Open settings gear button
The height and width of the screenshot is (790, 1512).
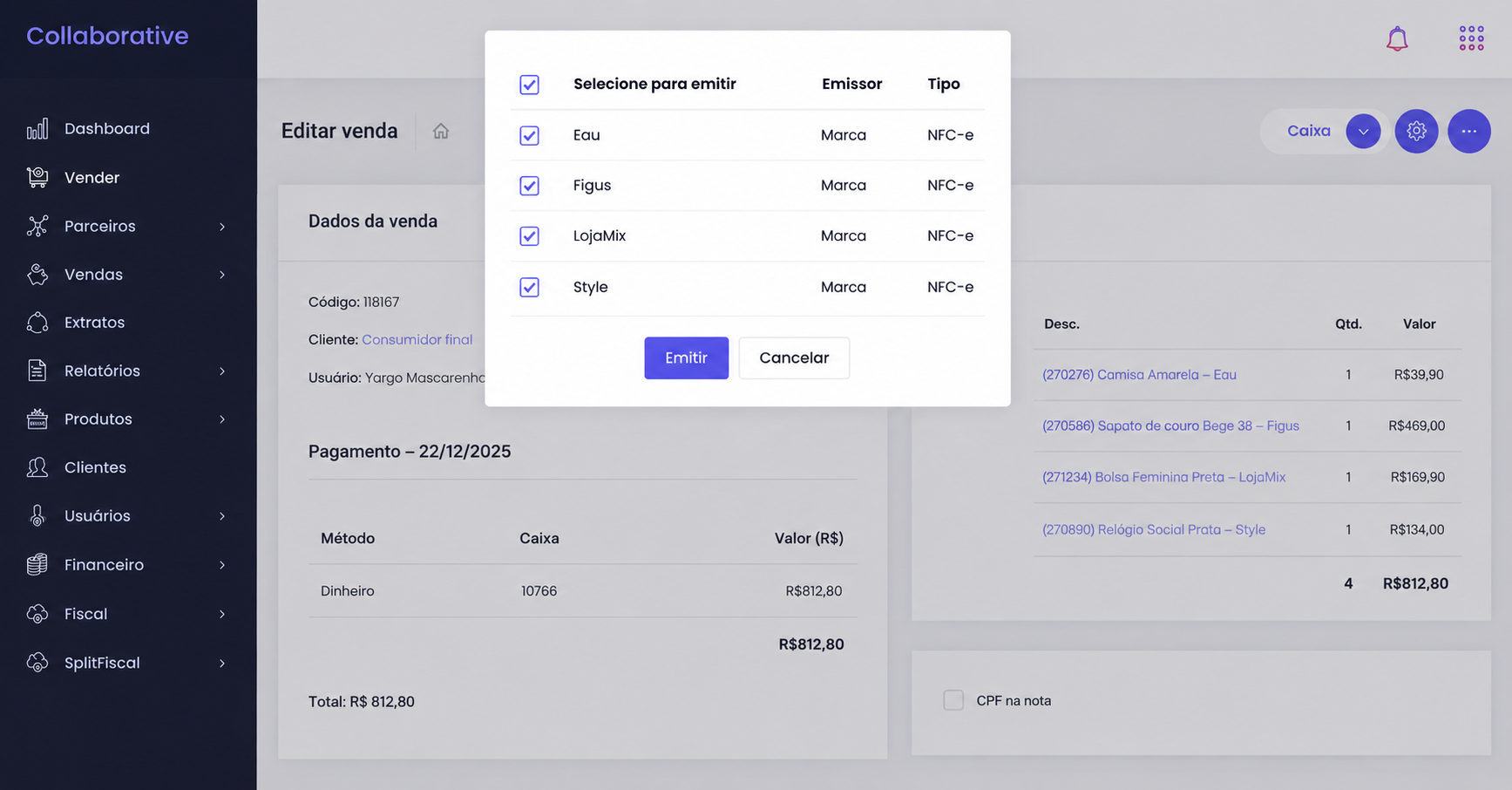pyautogui.click(x=1416, y=131)
